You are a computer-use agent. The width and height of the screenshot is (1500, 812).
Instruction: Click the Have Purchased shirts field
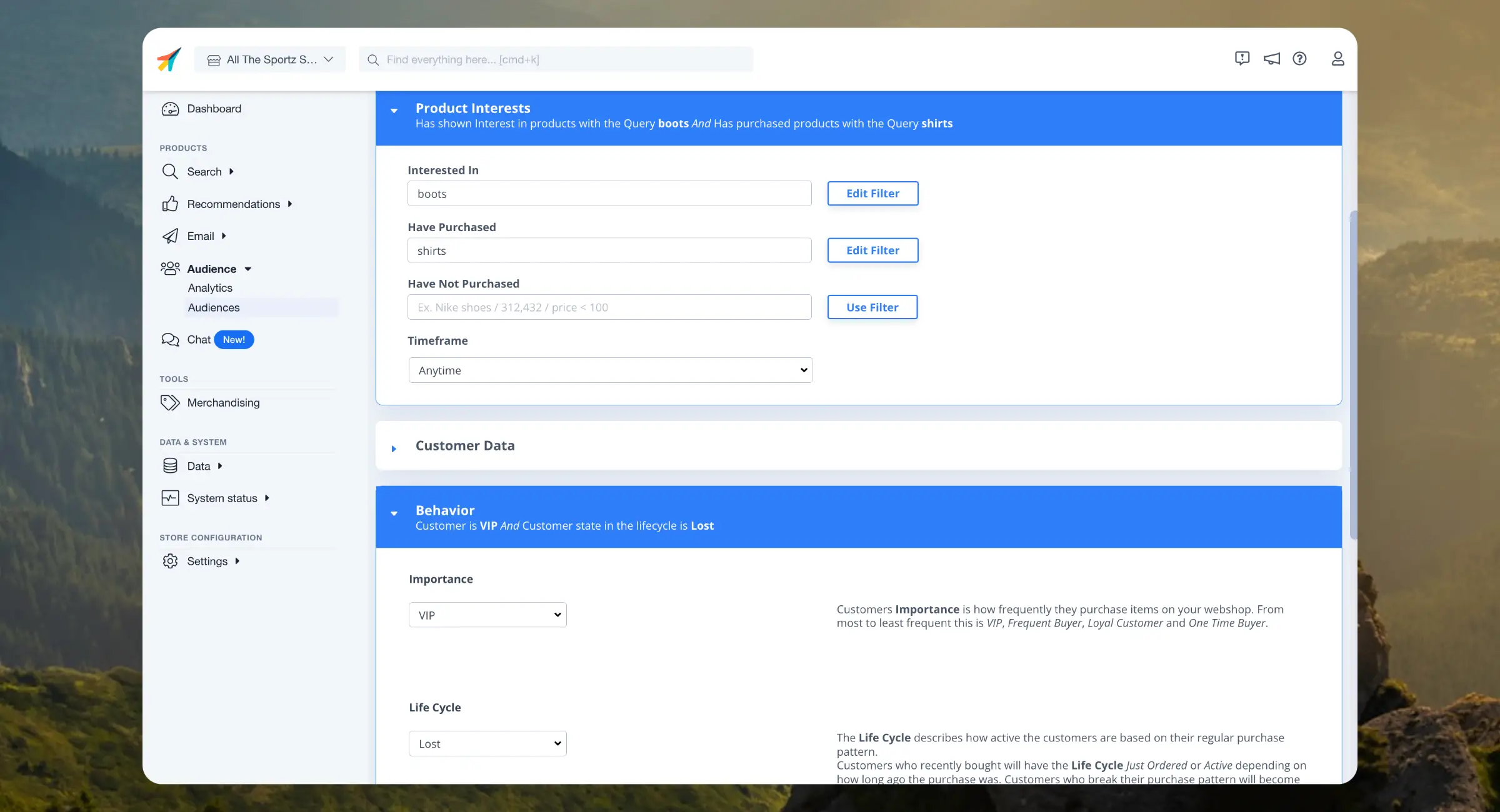click(x=609, y=250)
